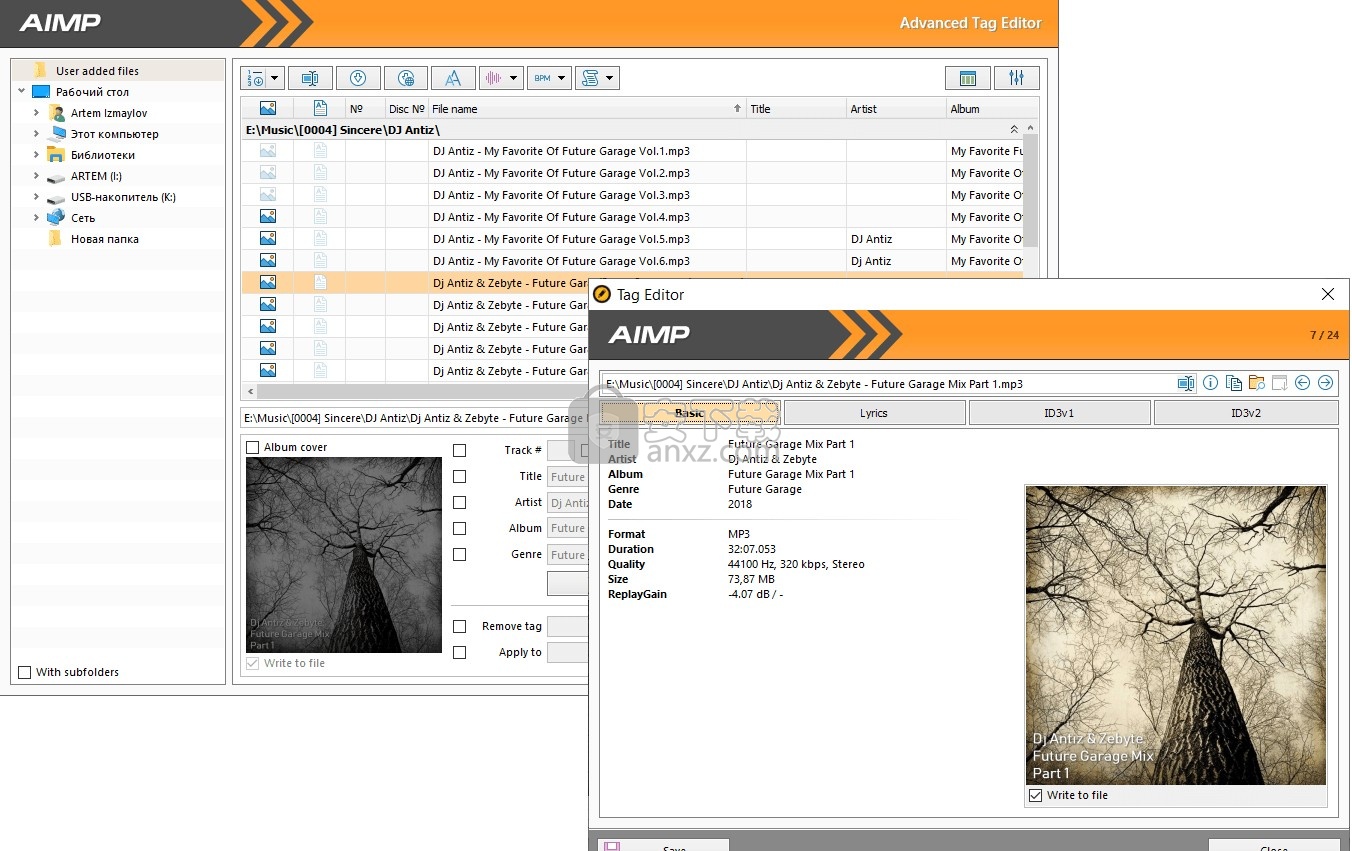The image size is (1352, 851).
Task: Uncheck Write to file in Tag Editor
Action: pyautogui.click(x=1035, y=795)
